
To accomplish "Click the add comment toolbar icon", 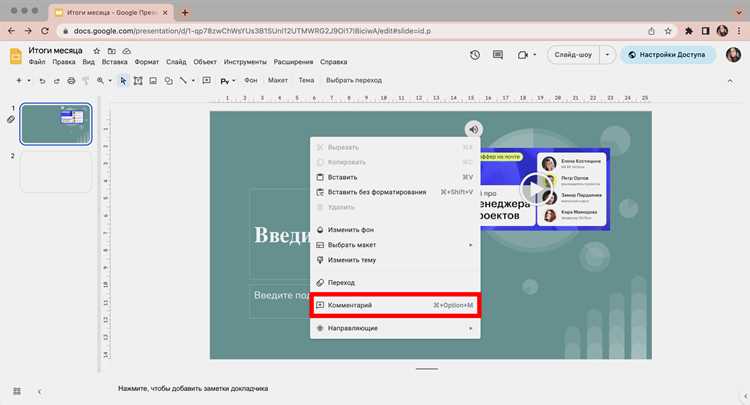I will (207, 80).
